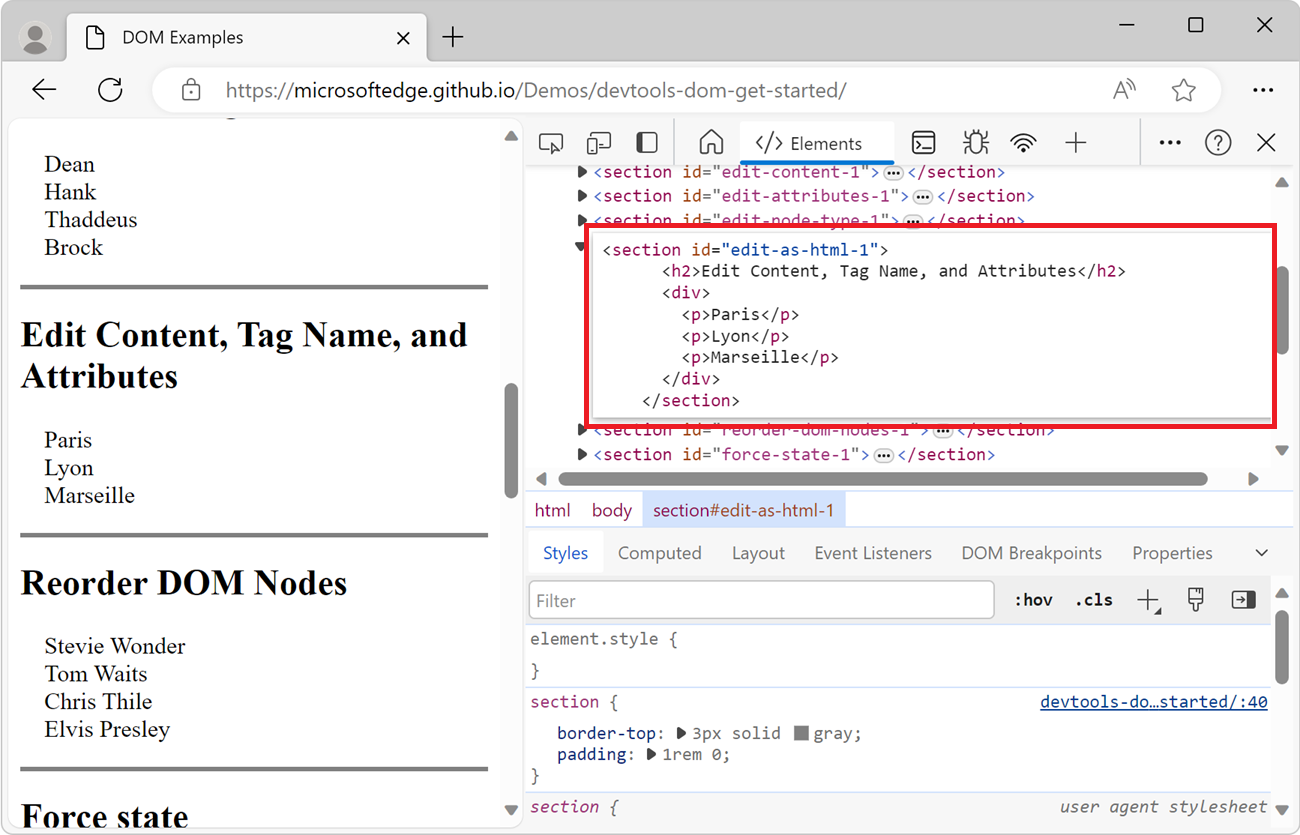Open the DevTools Welcome home icon
This screenshot has height=835, width=1300.
[710, 142]
